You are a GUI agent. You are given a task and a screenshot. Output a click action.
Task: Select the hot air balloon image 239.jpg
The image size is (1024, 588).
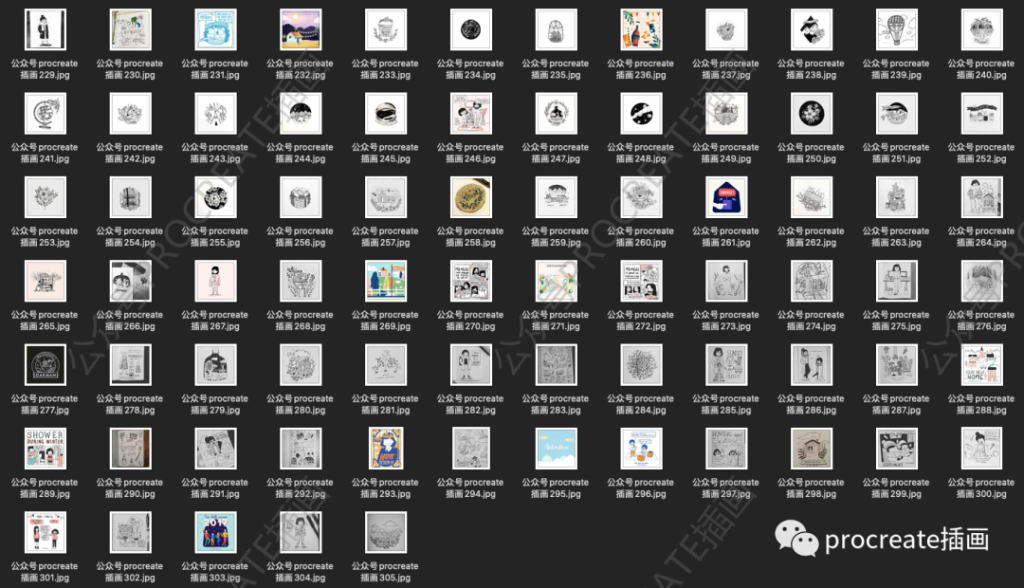(897, 30)
